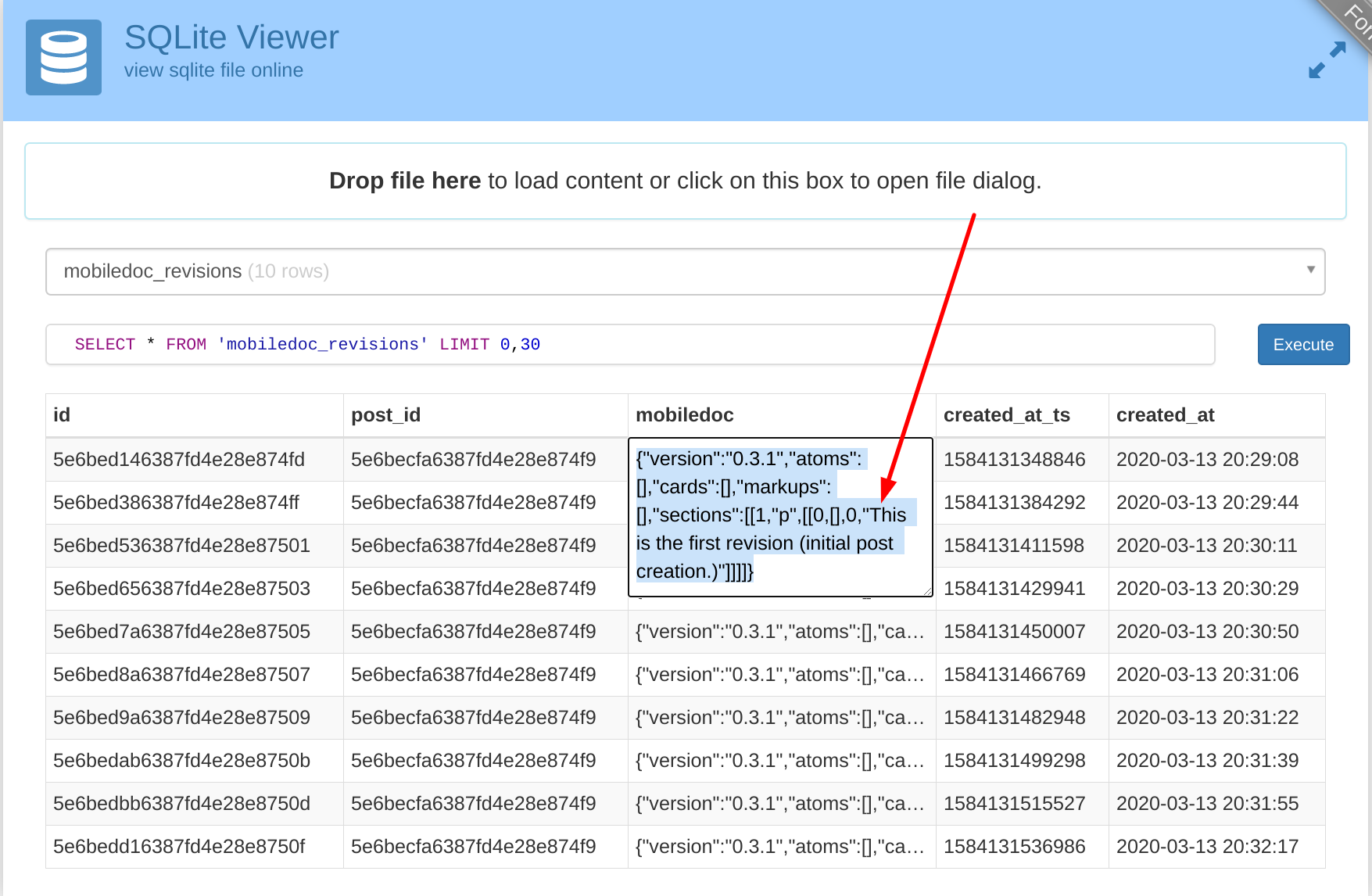Click the Execute button

click(x=1303, y=344)
